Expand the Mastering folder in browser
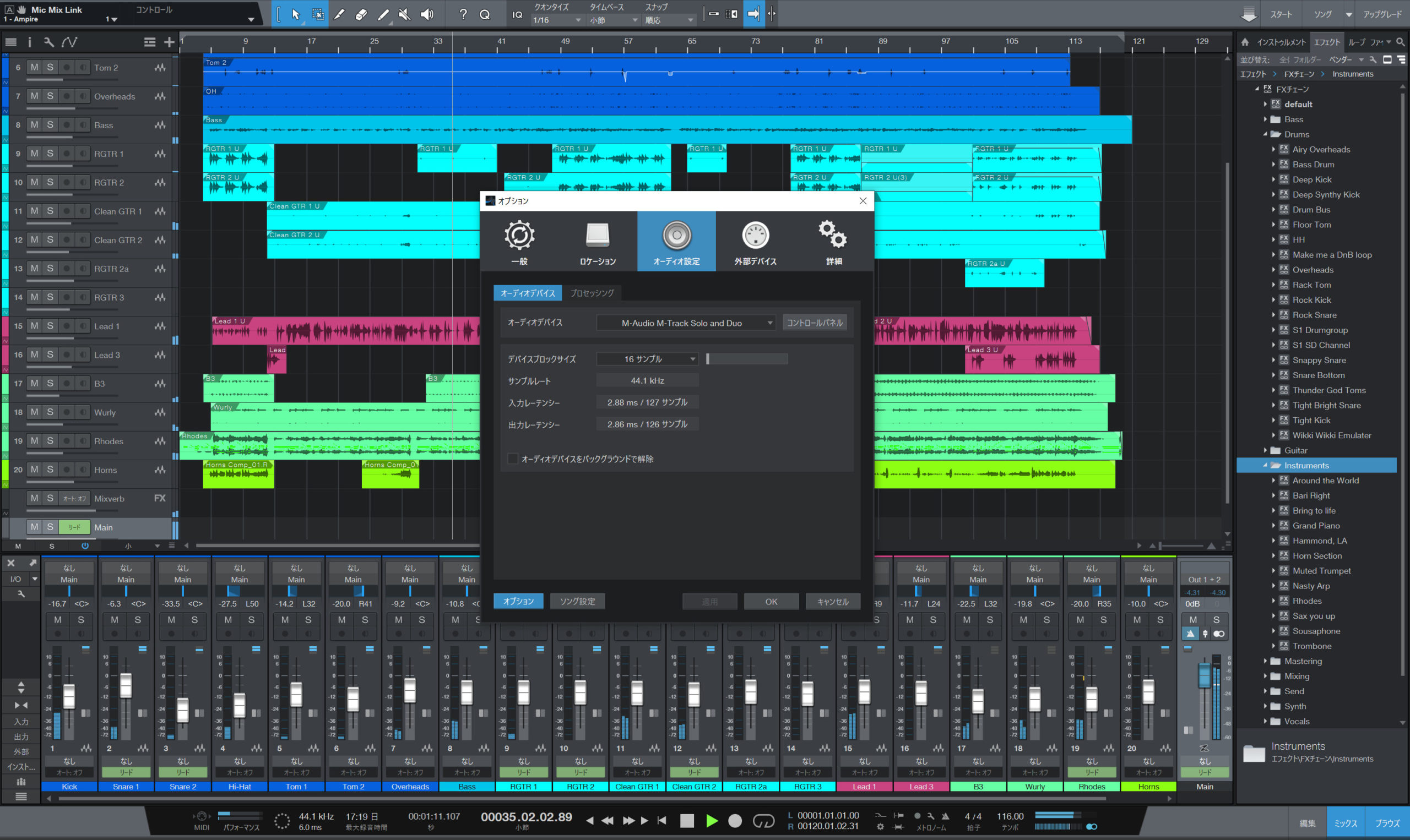This screenshot has width=1410, height=840. [1265, 661]
